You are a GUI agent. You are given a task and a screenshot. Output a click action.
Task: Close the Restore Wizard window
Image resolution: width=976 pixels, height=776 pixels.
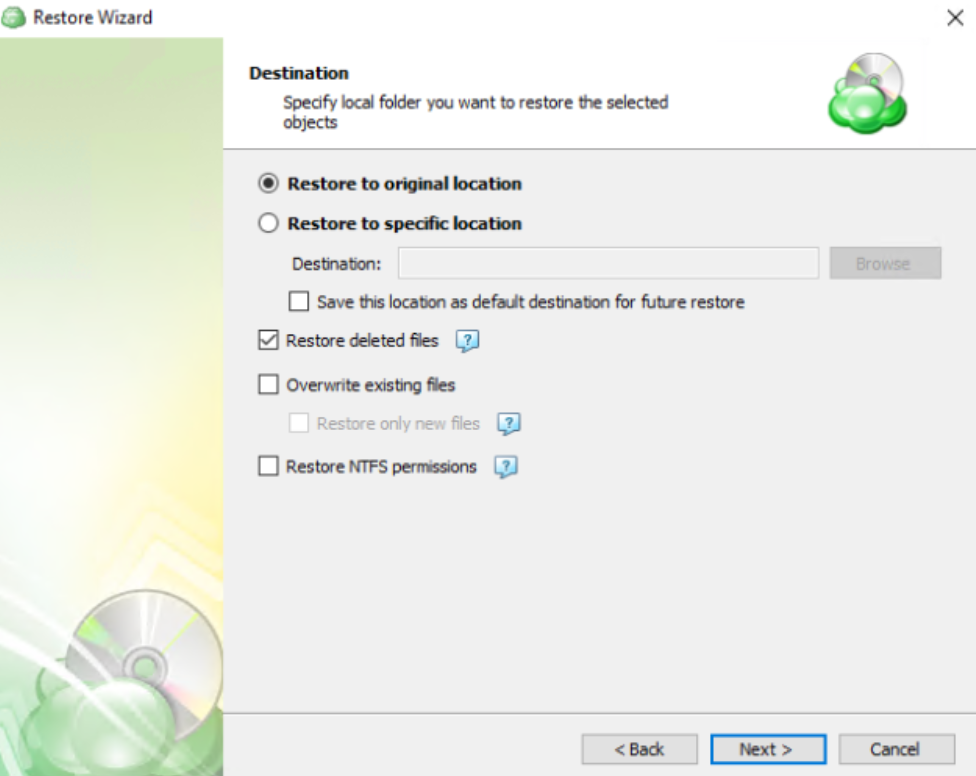(x=955, y=17)
